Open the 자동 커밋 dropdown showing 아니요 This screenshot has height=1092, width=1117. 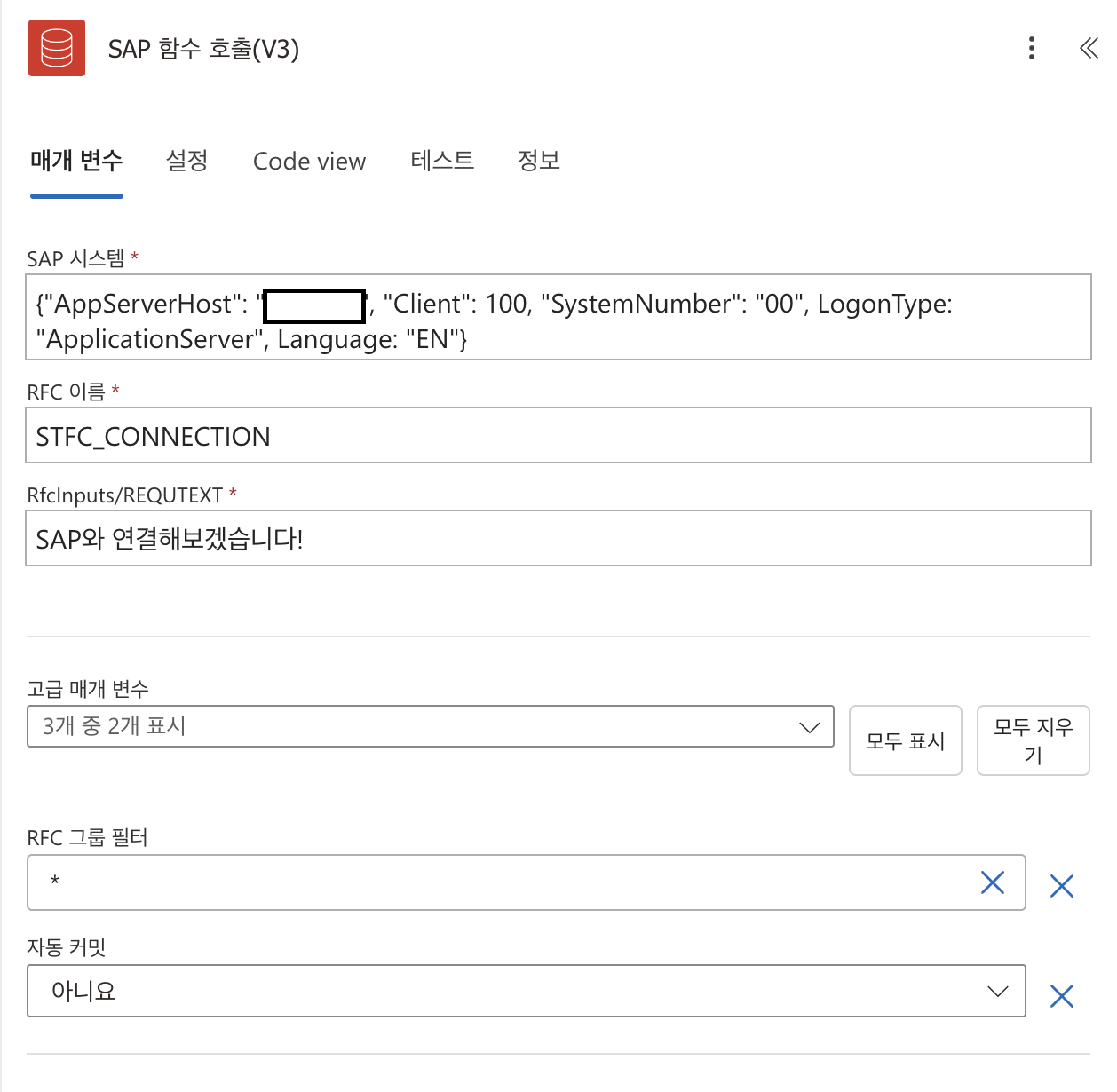(x=527, y=991)
